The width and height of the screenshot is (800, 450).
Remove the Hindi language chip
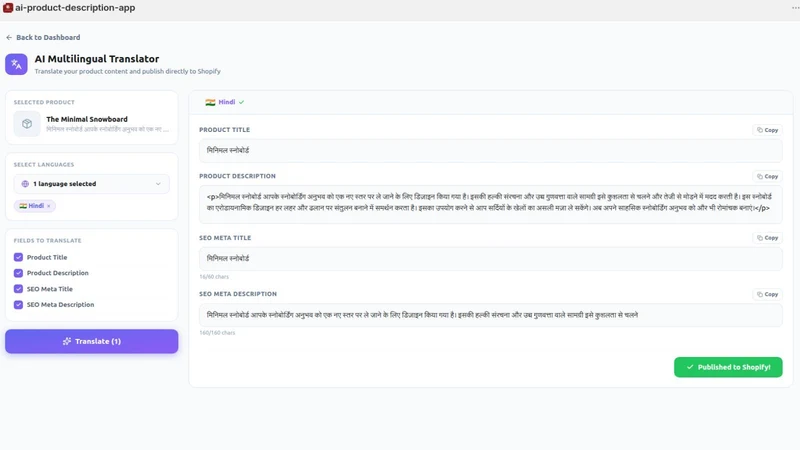pos(49,206)
